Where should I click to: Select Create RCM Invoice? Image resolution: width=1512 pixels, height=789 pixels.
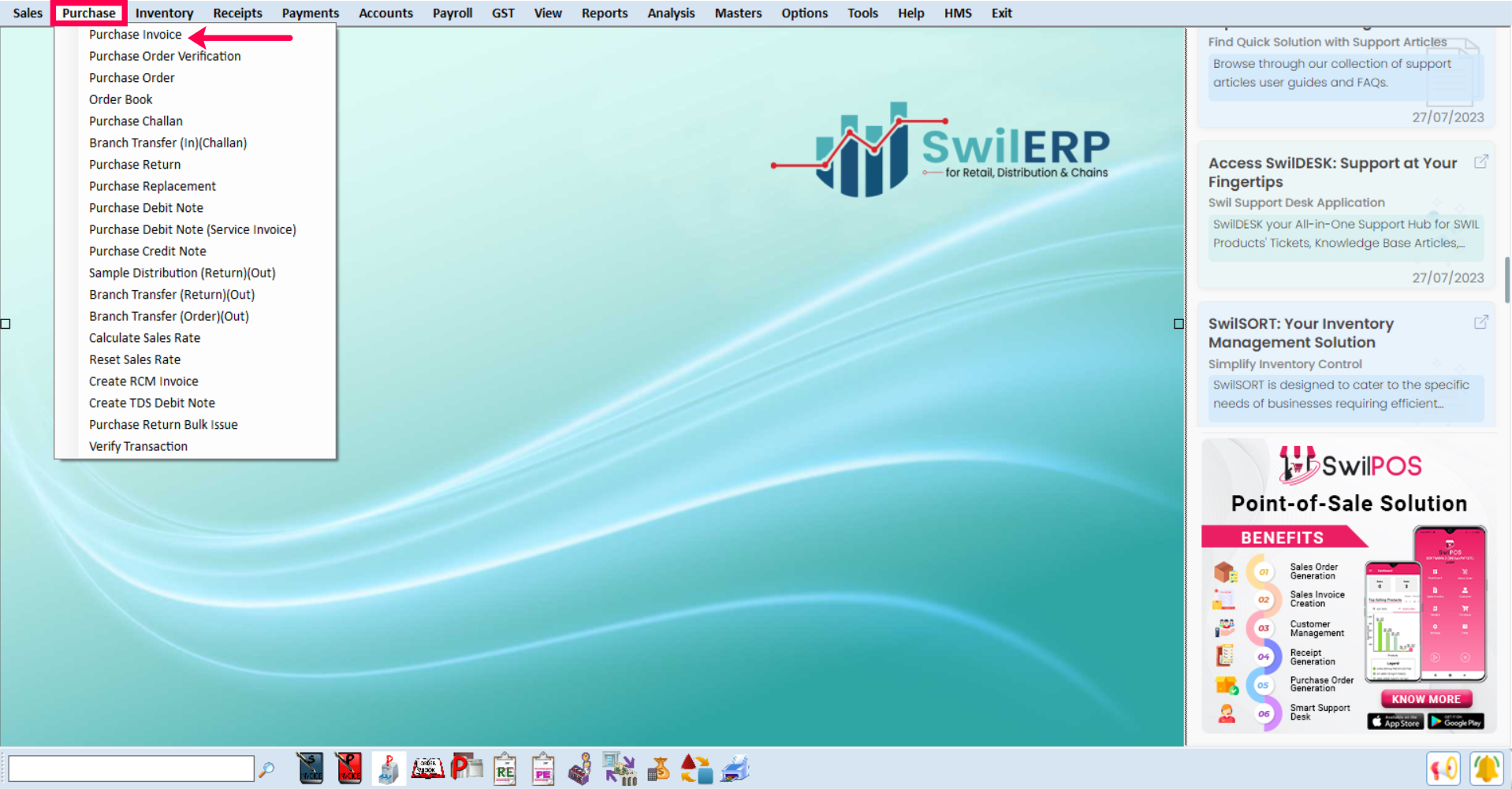coord(143,381)
